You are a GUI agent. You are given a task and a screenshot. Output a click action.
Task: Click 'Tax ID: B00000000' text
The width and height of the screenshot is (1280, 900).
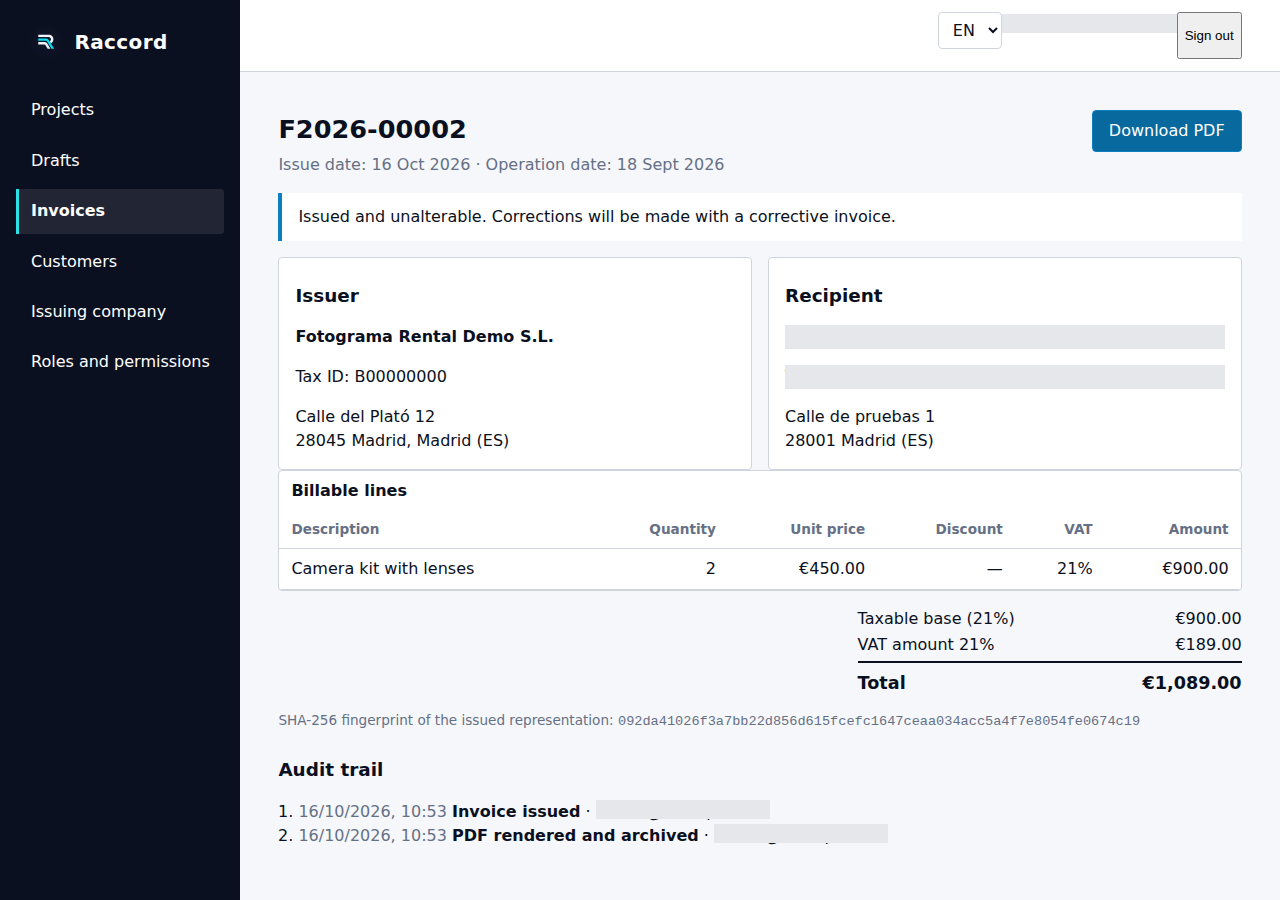(371, 377)
